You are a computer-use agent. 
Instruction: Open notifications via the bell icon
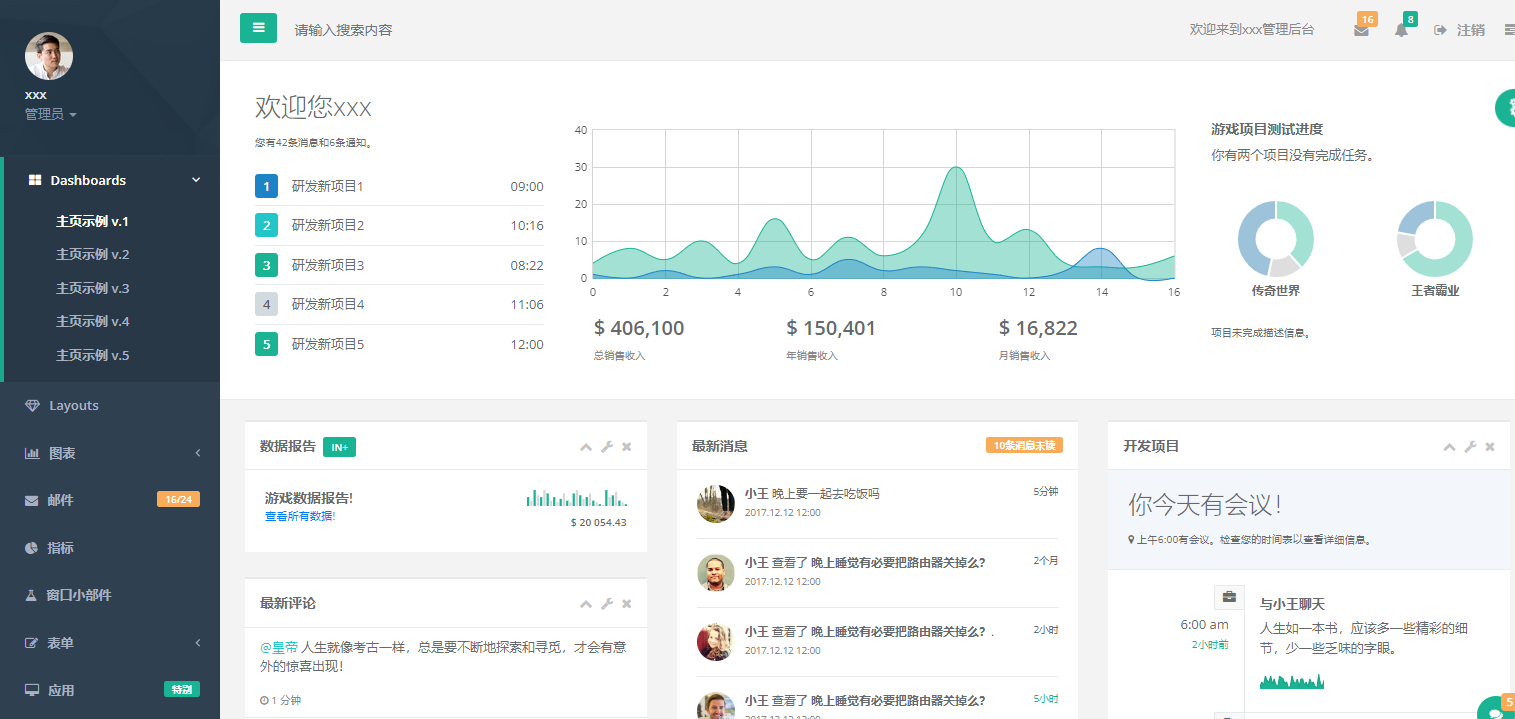[x=1400, y=31]
